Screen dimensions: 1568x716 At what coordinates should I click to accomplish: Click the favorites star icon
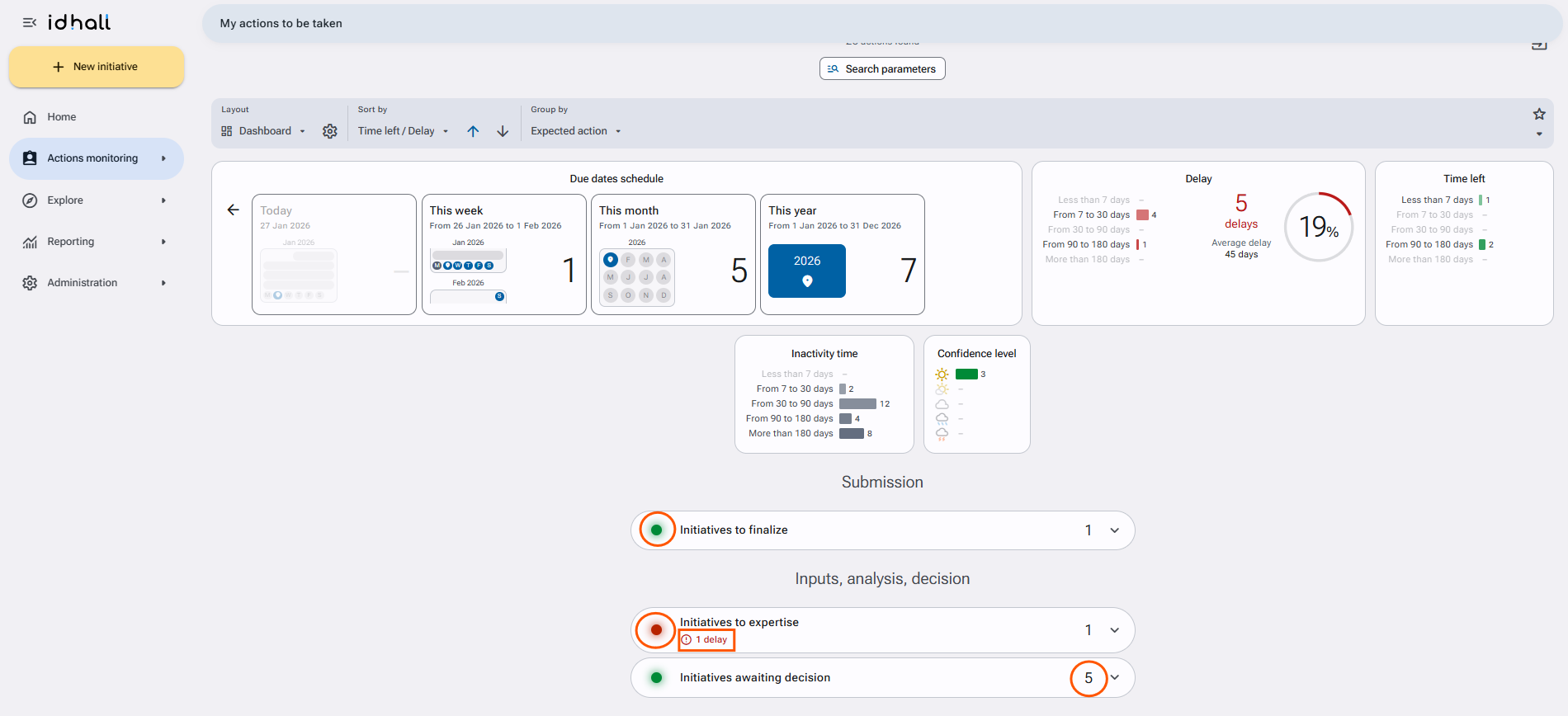[x=1539, y=114]
